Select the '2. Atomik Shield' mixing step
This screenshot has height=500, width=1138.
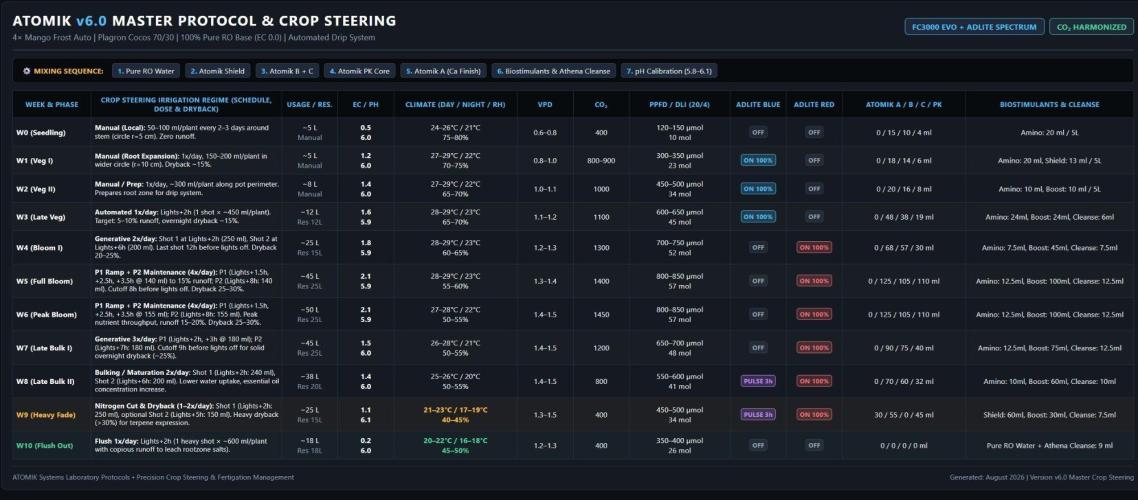point(218,71)
